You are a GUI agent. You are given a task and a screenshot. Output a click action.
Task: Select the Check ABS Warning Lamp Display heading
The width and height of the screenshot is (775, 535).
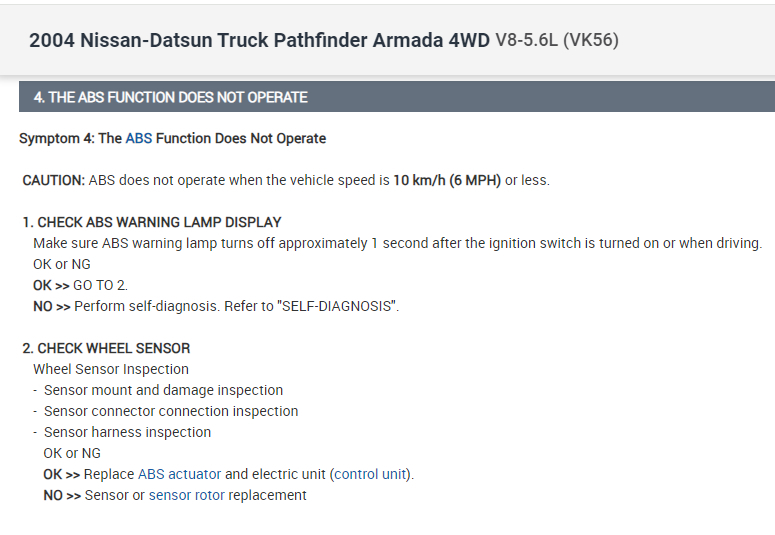click(152, 222)
